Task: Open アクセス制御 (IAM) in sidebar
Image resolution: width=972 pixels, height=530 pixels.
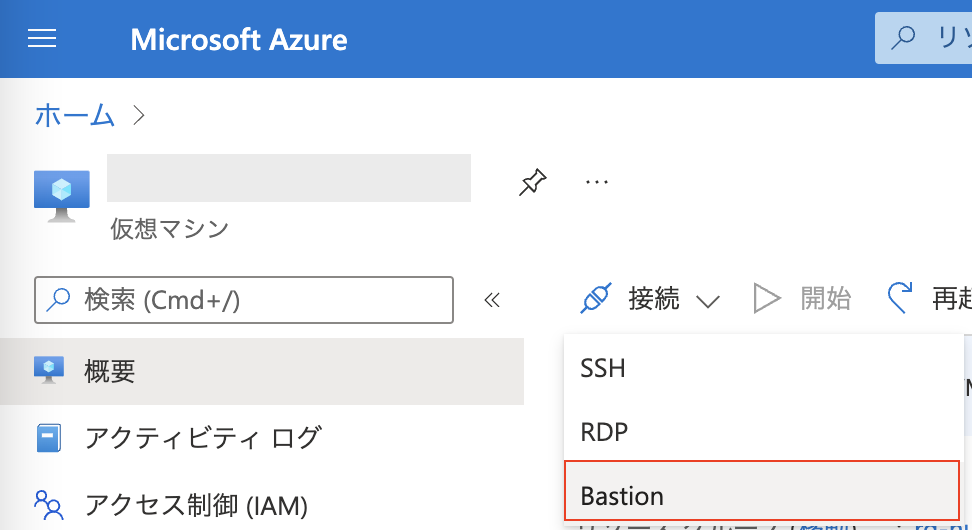Action: point(262,505)
